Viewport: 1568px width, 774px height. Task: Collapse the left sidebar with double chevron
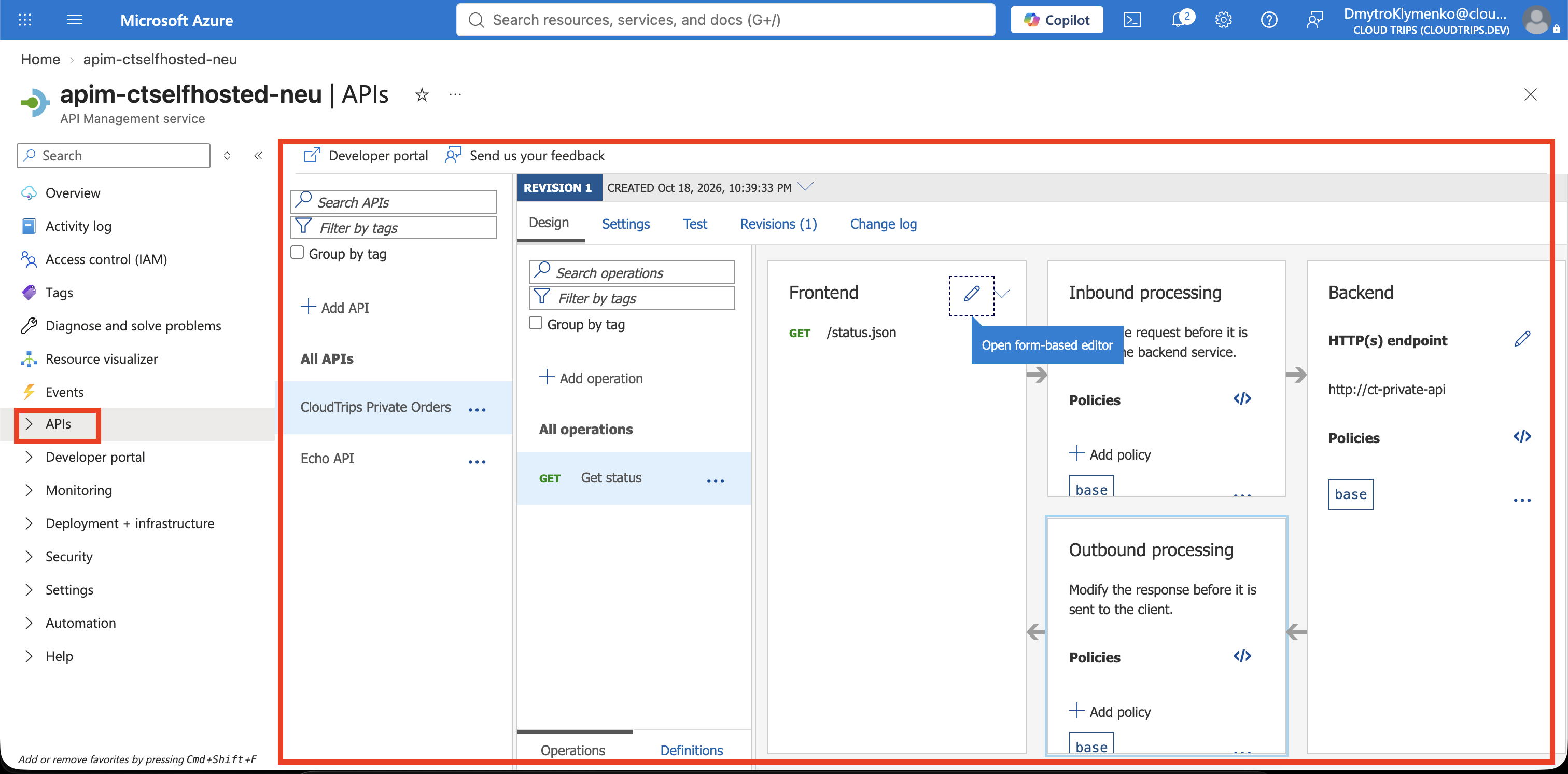point(258,155)
